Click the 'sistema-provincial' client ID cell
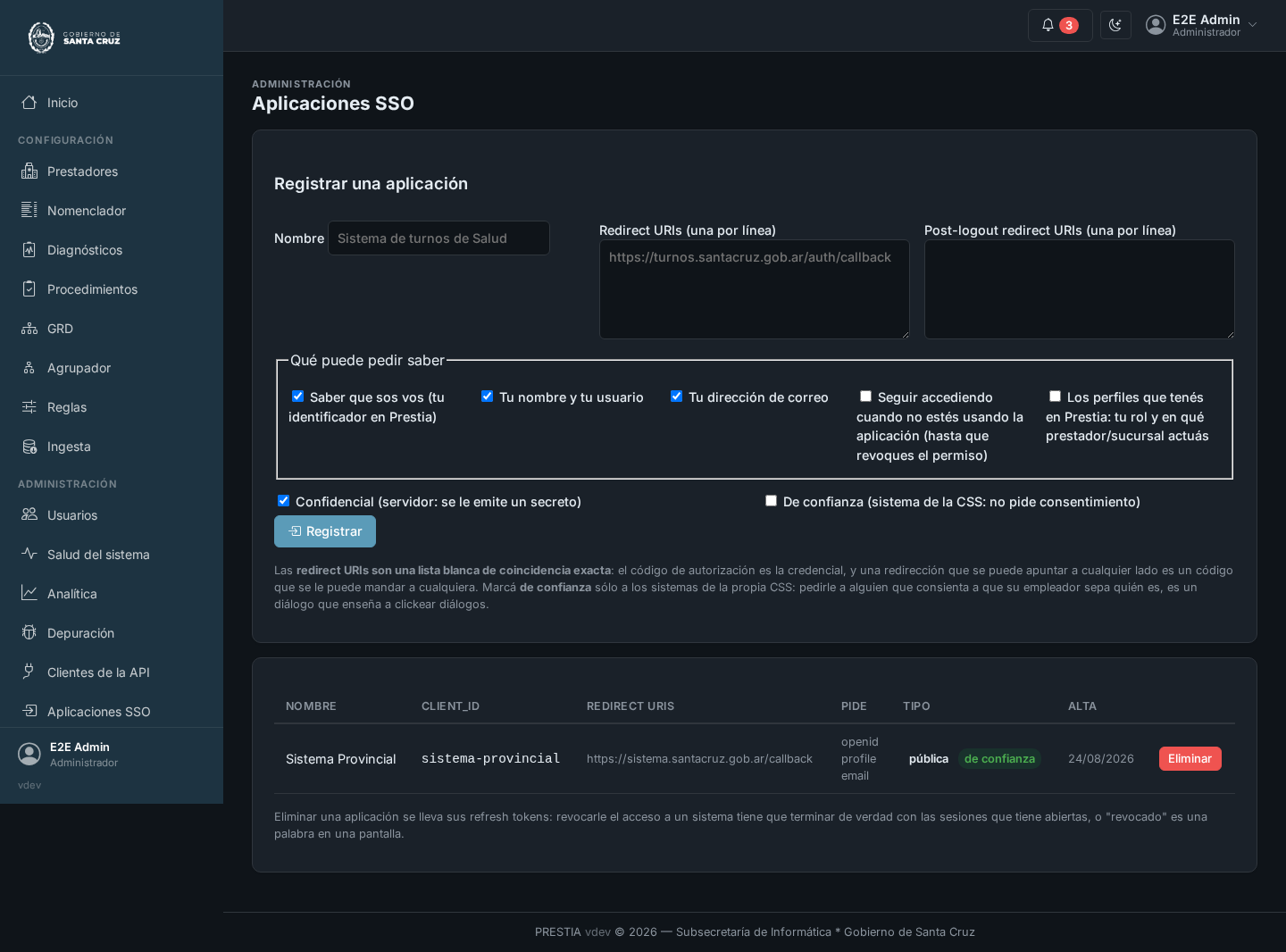 (490, 758)
